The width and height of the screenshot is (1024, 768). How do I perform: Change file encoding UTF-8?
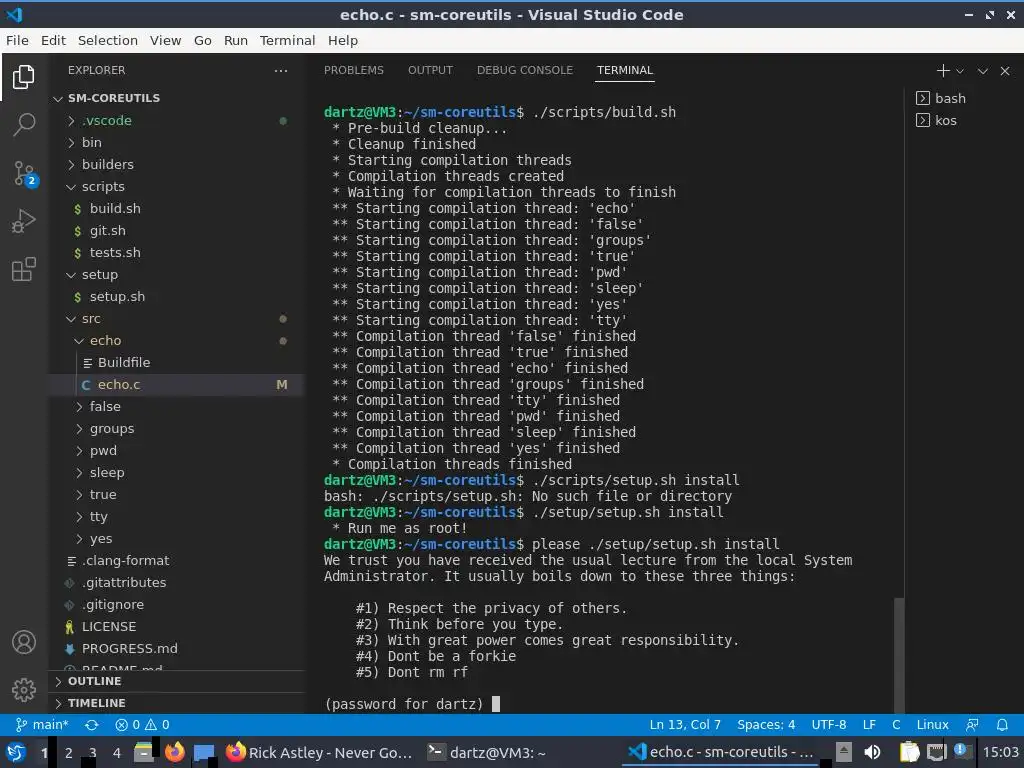pos(829,724)
